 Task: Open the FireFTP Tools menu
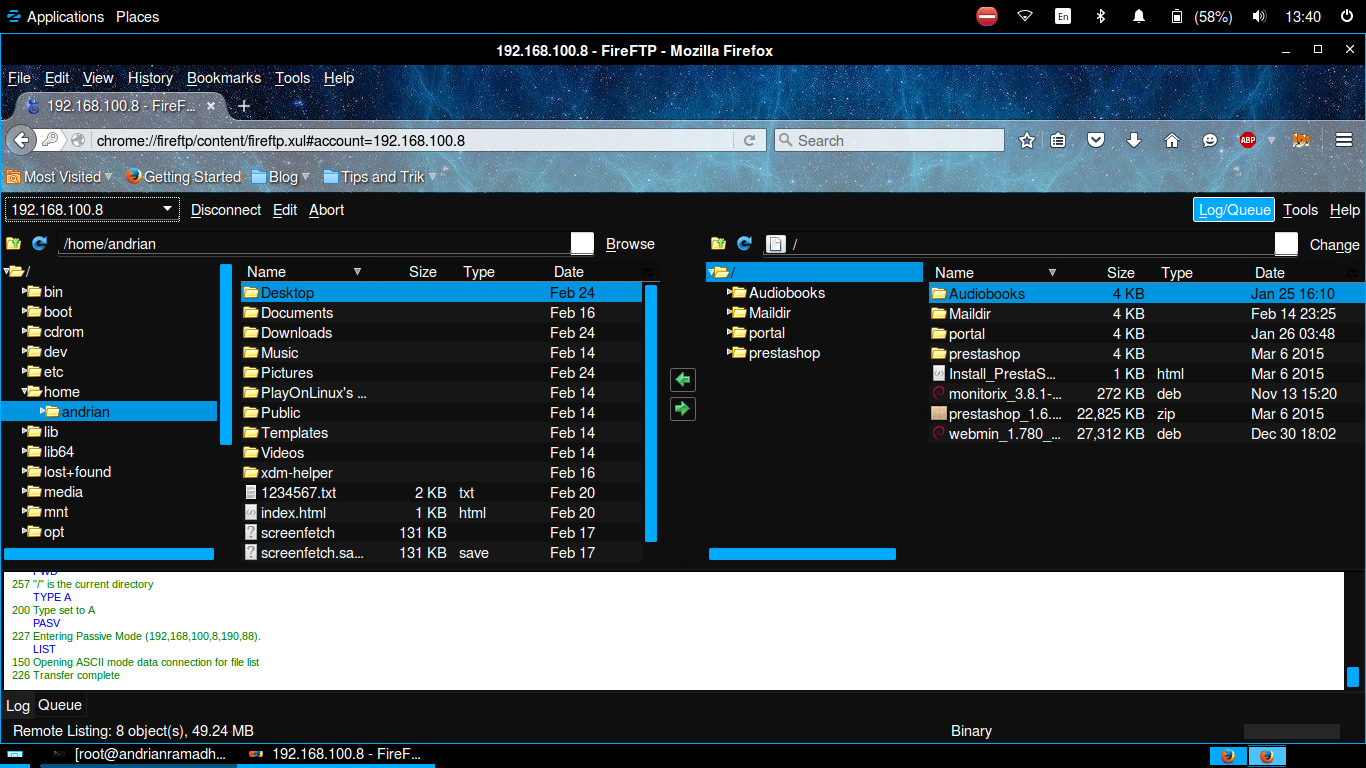click(1301, 210)
